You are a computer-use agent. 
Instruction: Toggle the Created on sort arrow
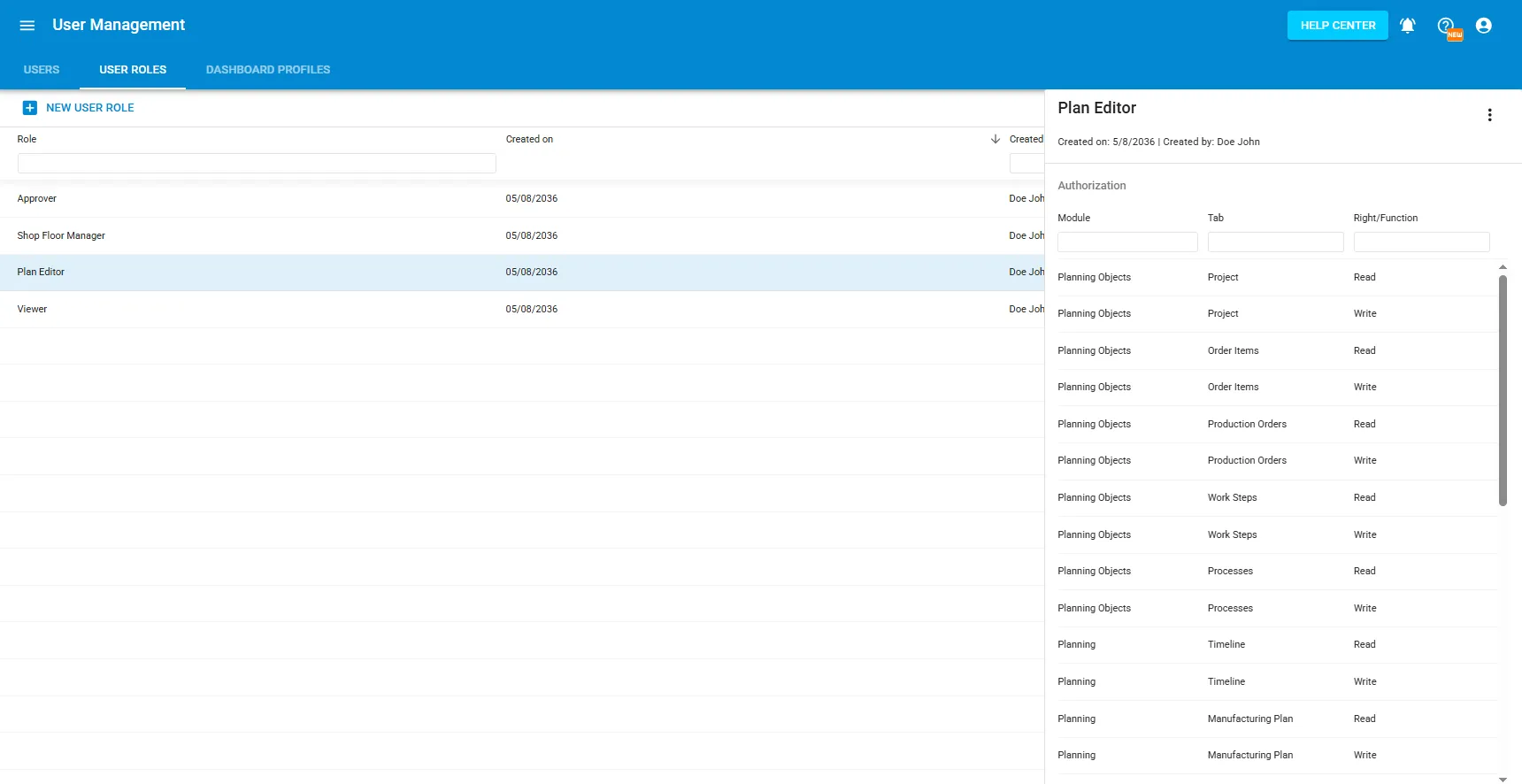[995, 139]
